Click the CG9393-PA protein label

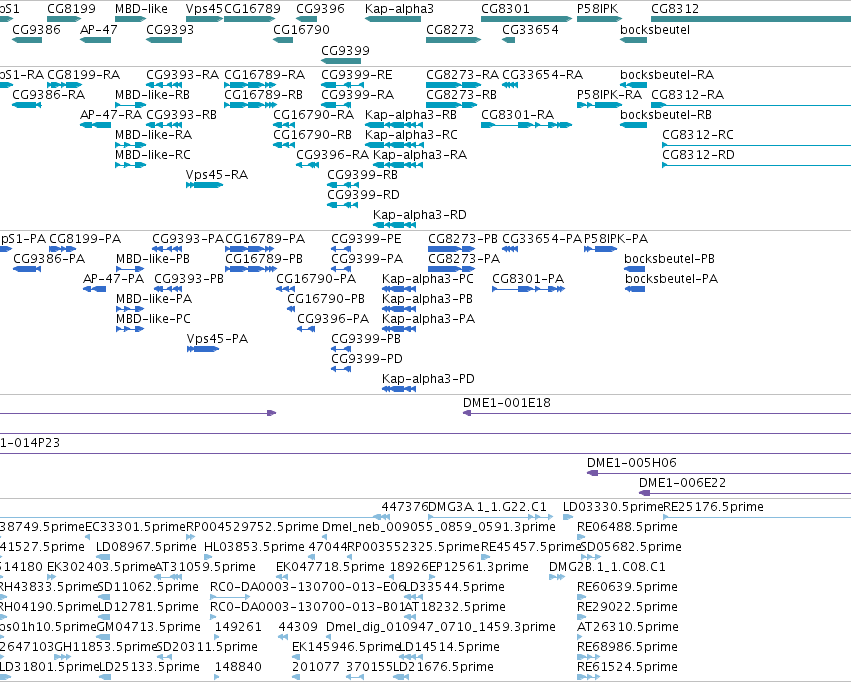[188, 239]
